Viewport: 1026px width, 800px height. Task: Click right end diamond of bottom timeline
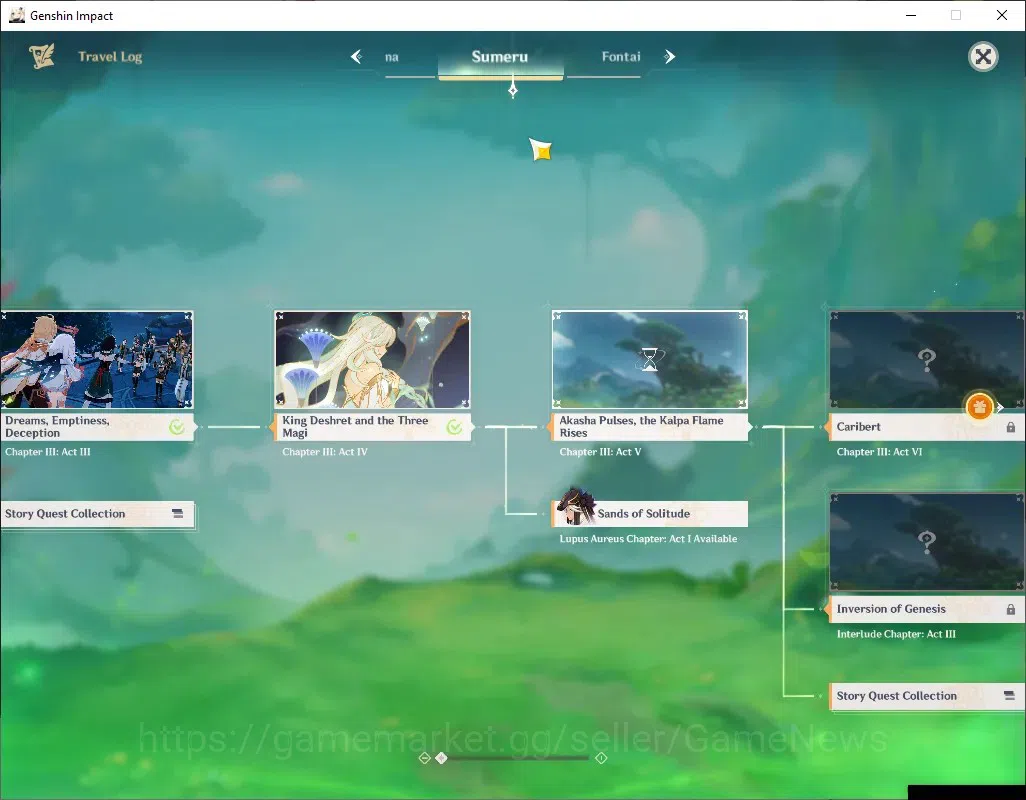601,757
